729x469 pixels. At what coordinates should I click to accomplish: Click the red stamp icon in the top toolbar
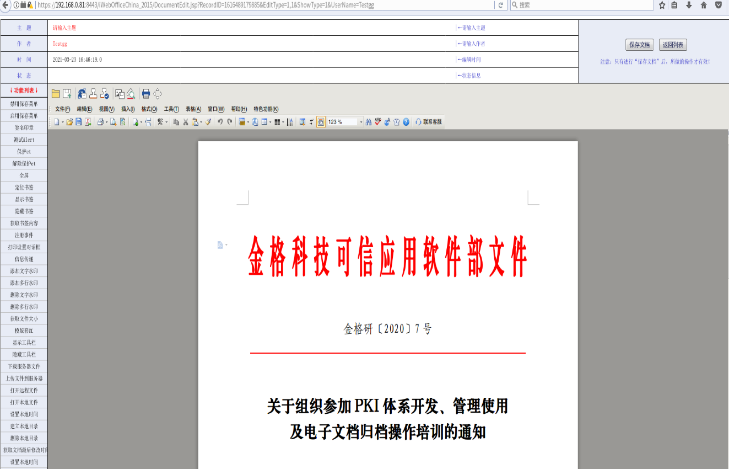click(x=93, y=94)
